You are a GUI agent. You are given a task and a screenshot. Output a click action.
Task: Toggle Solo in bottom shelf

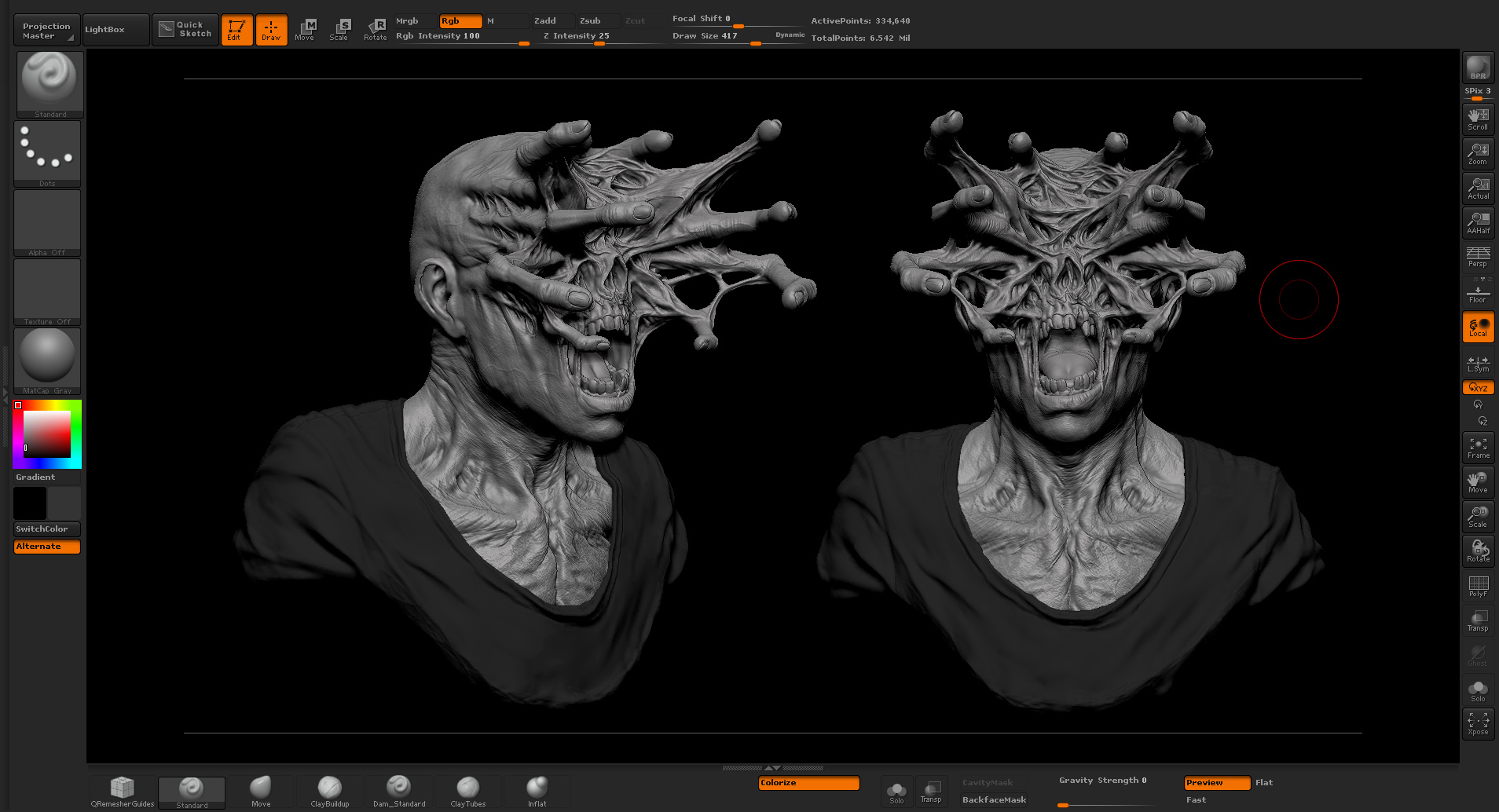point(896,792)
